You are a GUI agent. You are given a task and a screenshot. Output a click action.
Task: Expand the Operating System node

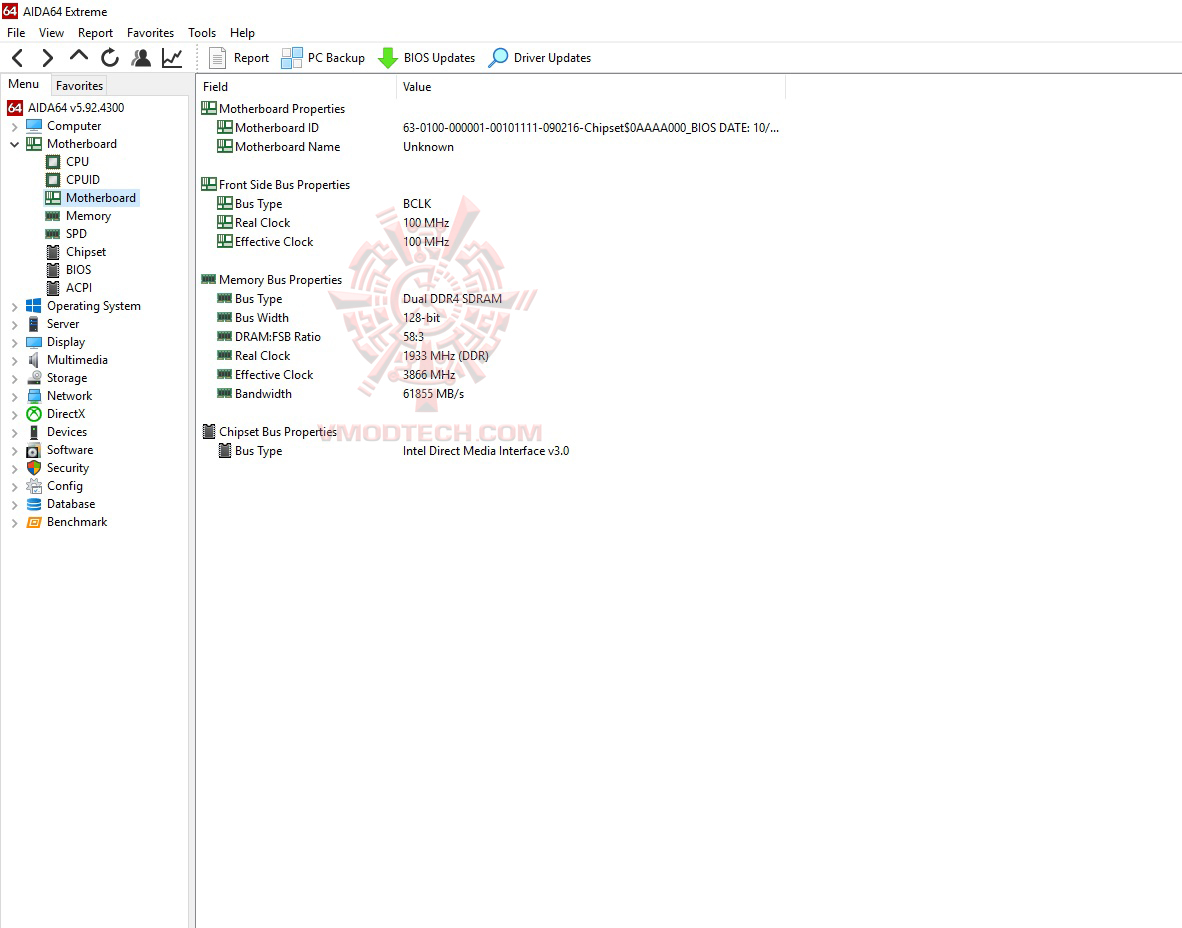click(x=14, y=307)
